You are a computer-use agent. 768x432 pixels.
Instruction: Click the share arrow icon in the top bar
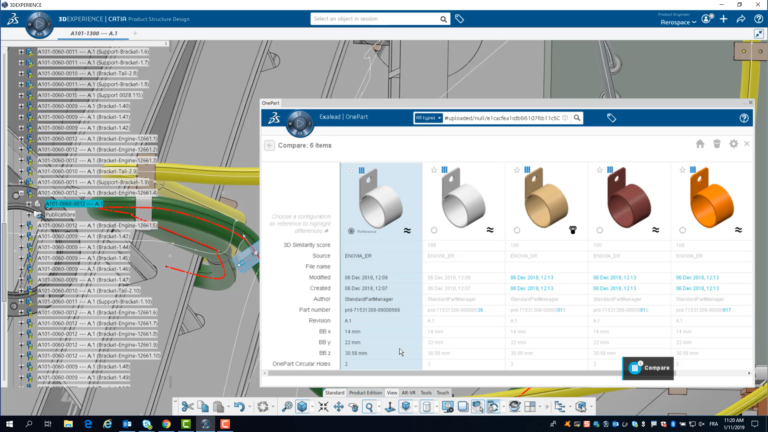pos(741,19)
